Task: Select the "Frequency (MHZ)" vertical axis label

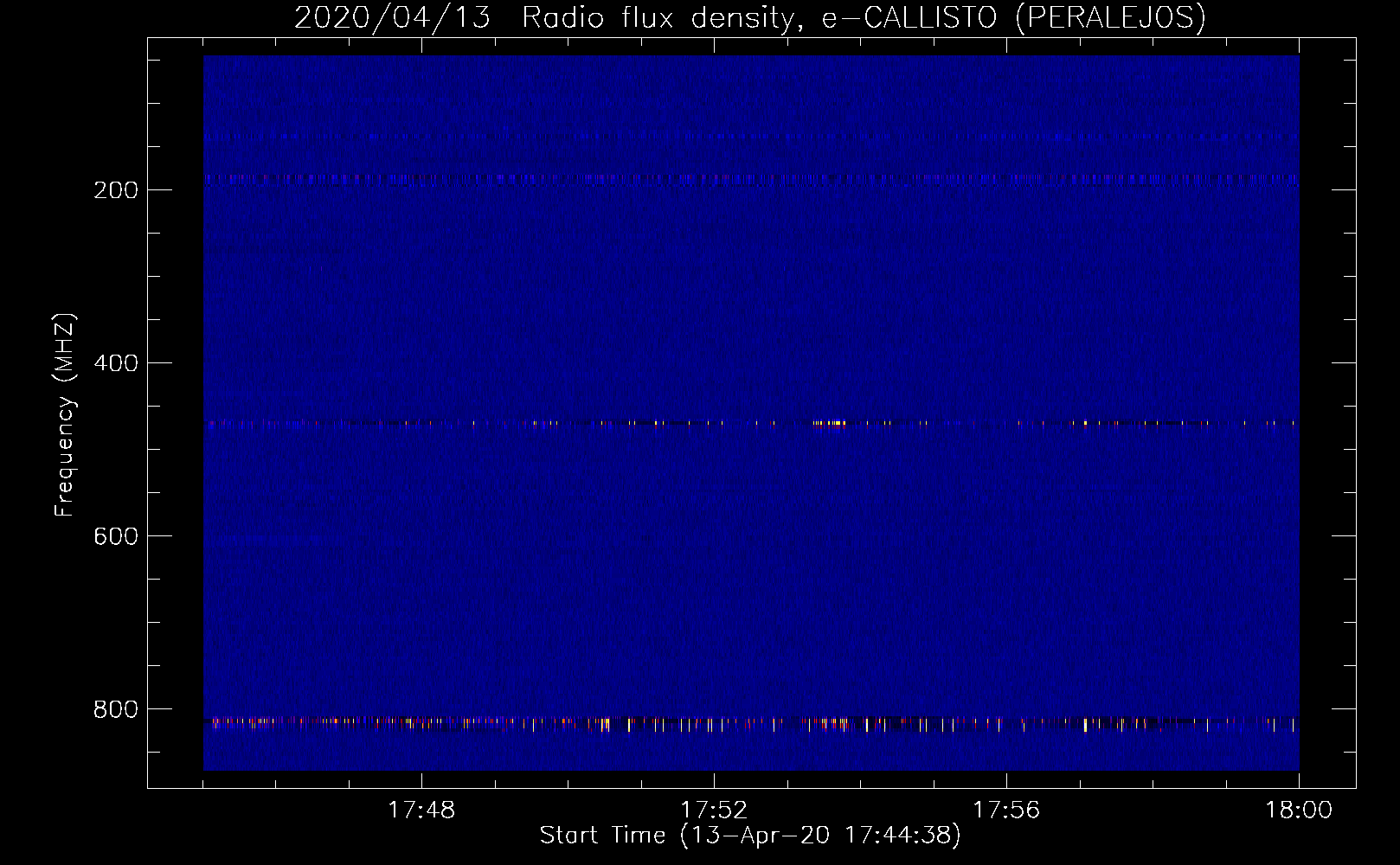Action: (65, 414)
